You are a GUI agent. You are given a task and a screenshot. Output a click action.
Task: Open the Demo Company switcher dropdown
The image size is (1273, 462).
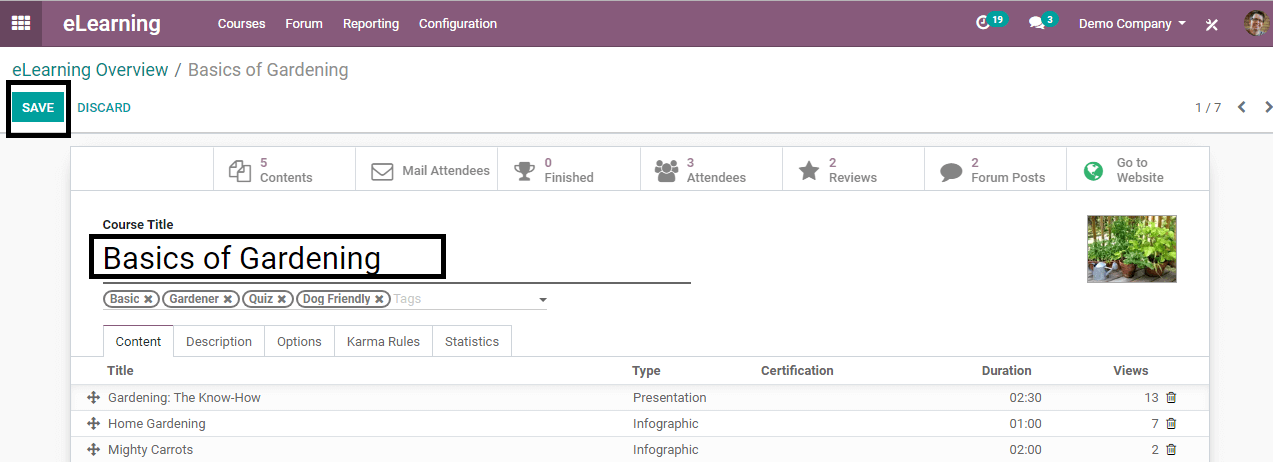[x=1132, y=23]
